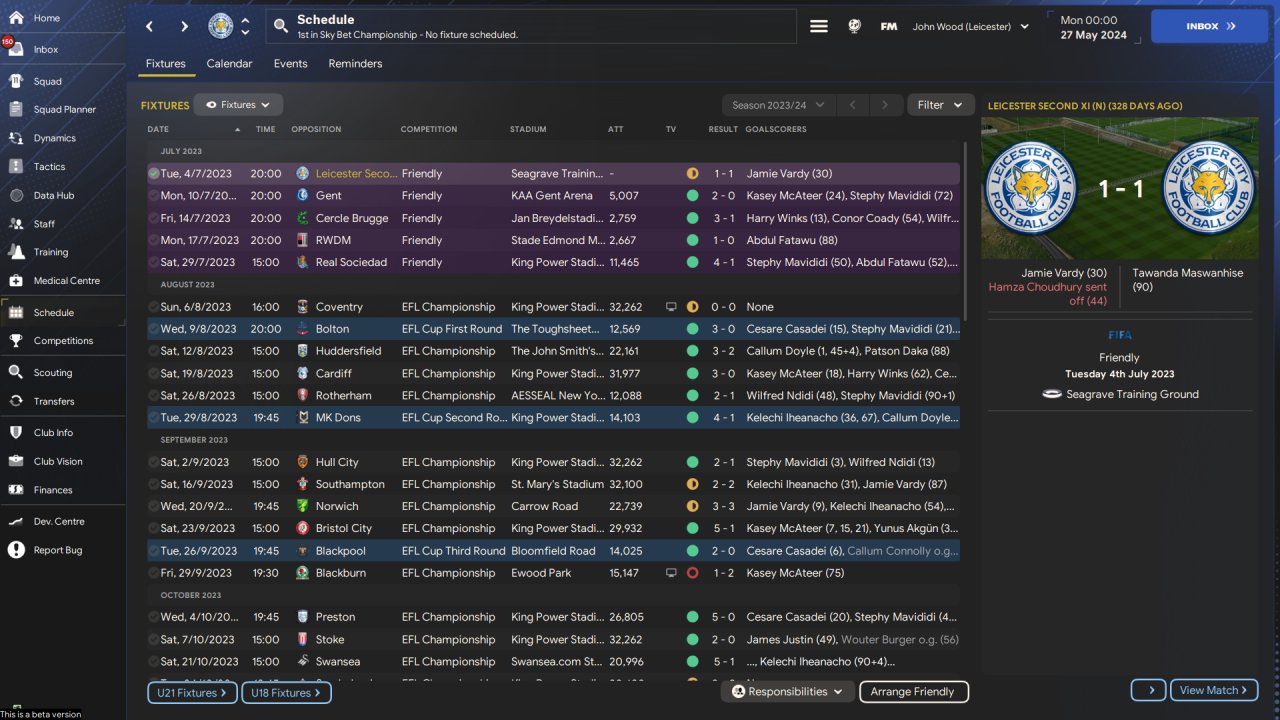Go to the next season with the right chevron
Screen dimensions: 1280x720
884,105
